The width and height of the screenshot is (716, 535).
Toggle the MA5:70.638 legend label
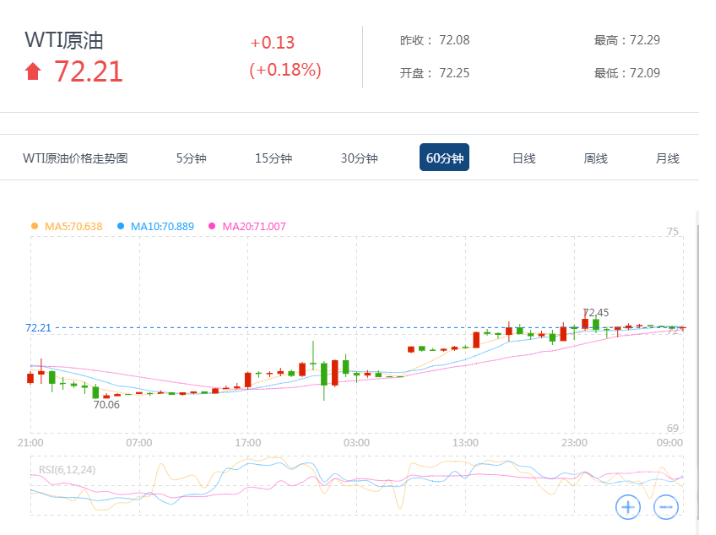point(73,227)
